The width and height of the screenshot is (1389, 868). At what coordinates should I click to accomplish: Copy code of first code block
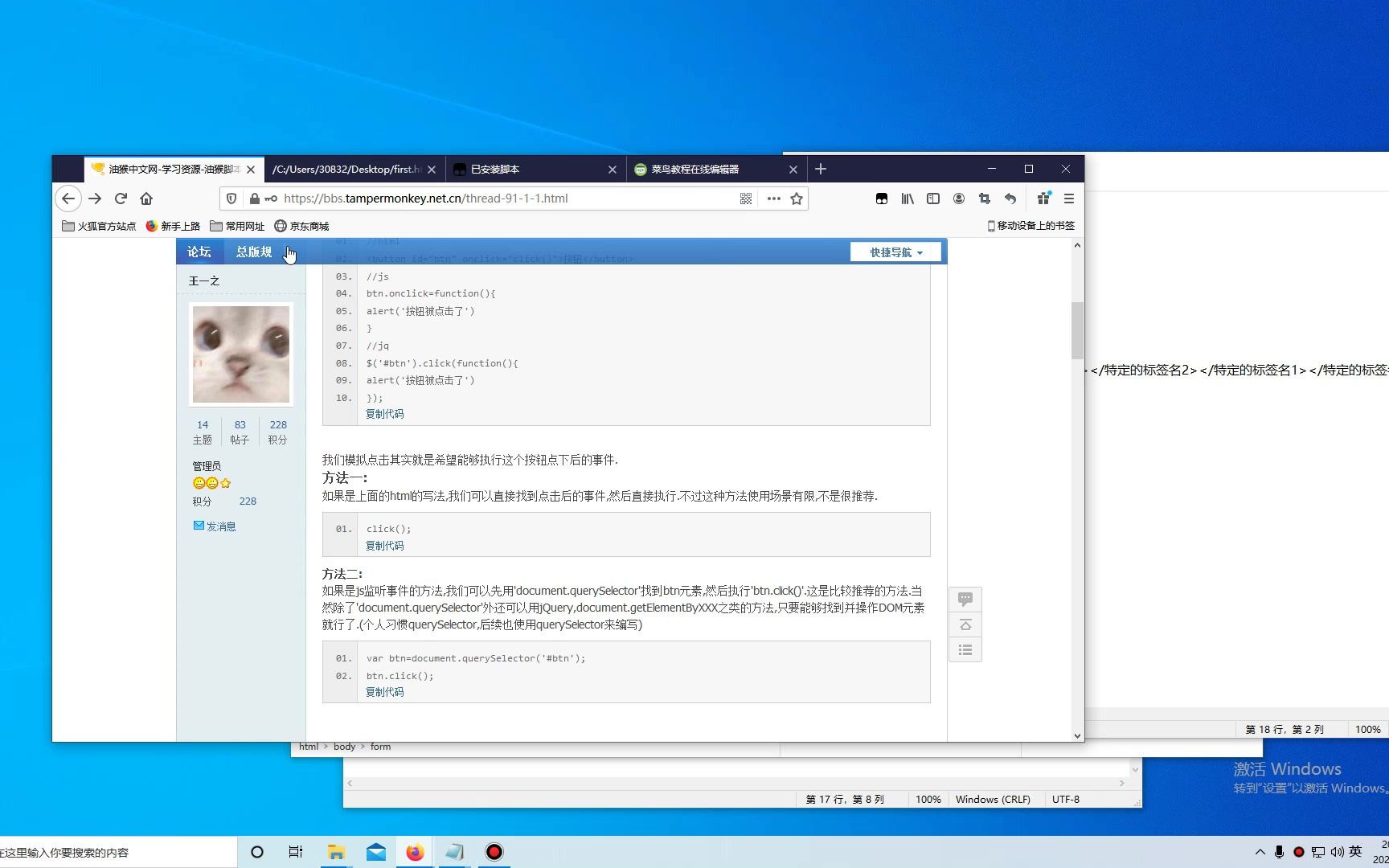click(x=385, y=414)
